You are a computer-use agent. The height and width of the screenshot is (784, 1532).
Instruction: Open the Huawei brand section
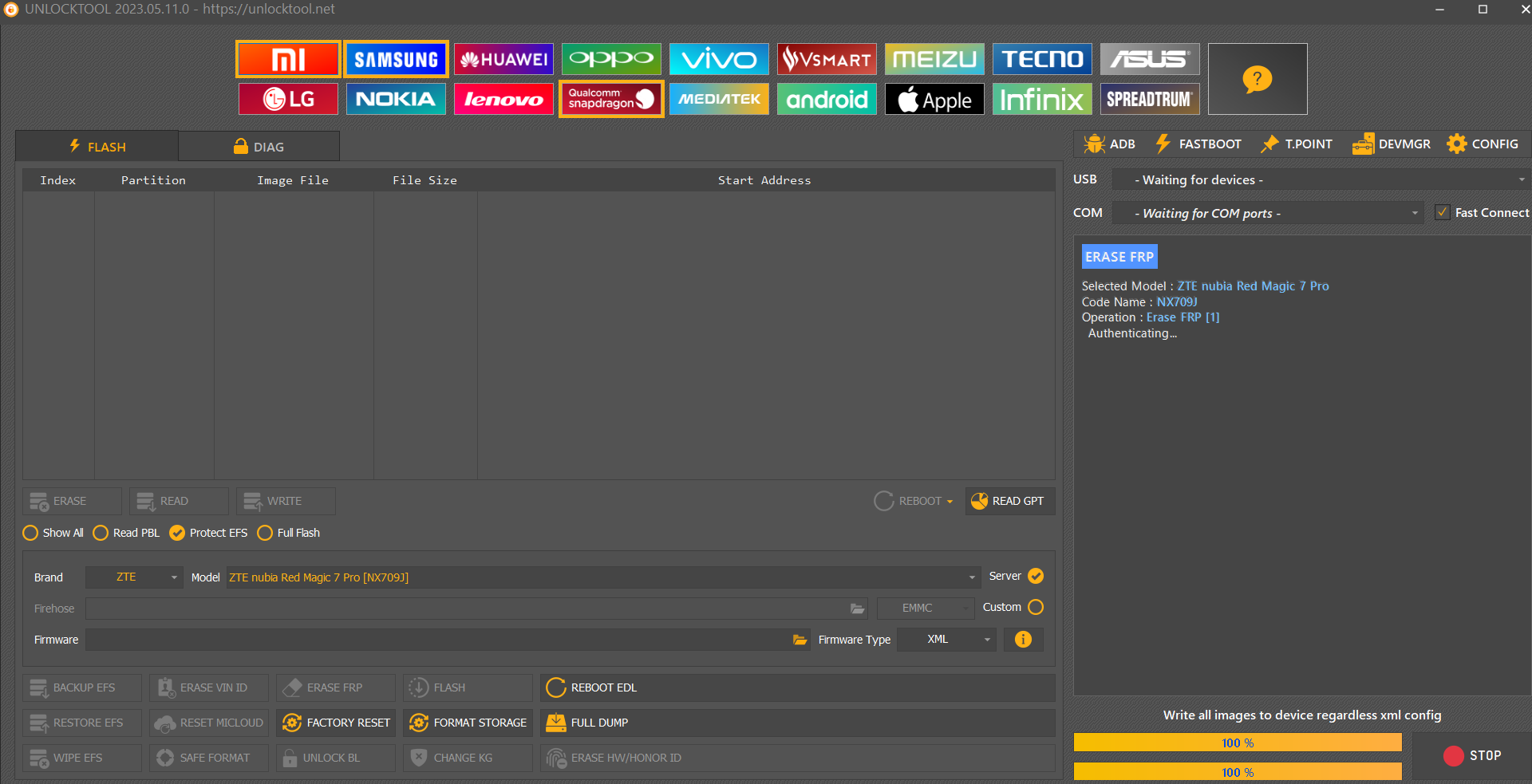click(x=503, y=59)
